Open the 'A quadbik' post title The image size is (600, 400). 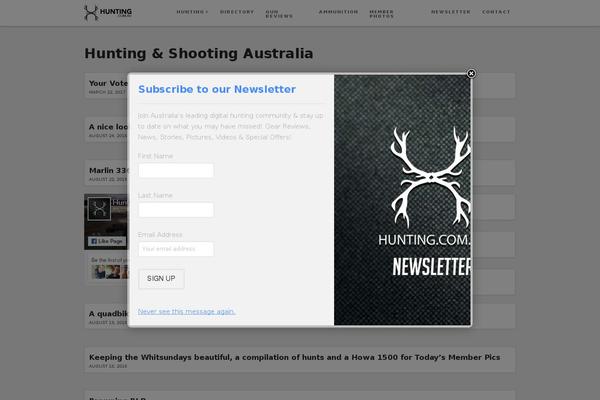pyautogui.click(x=108, y=313)
